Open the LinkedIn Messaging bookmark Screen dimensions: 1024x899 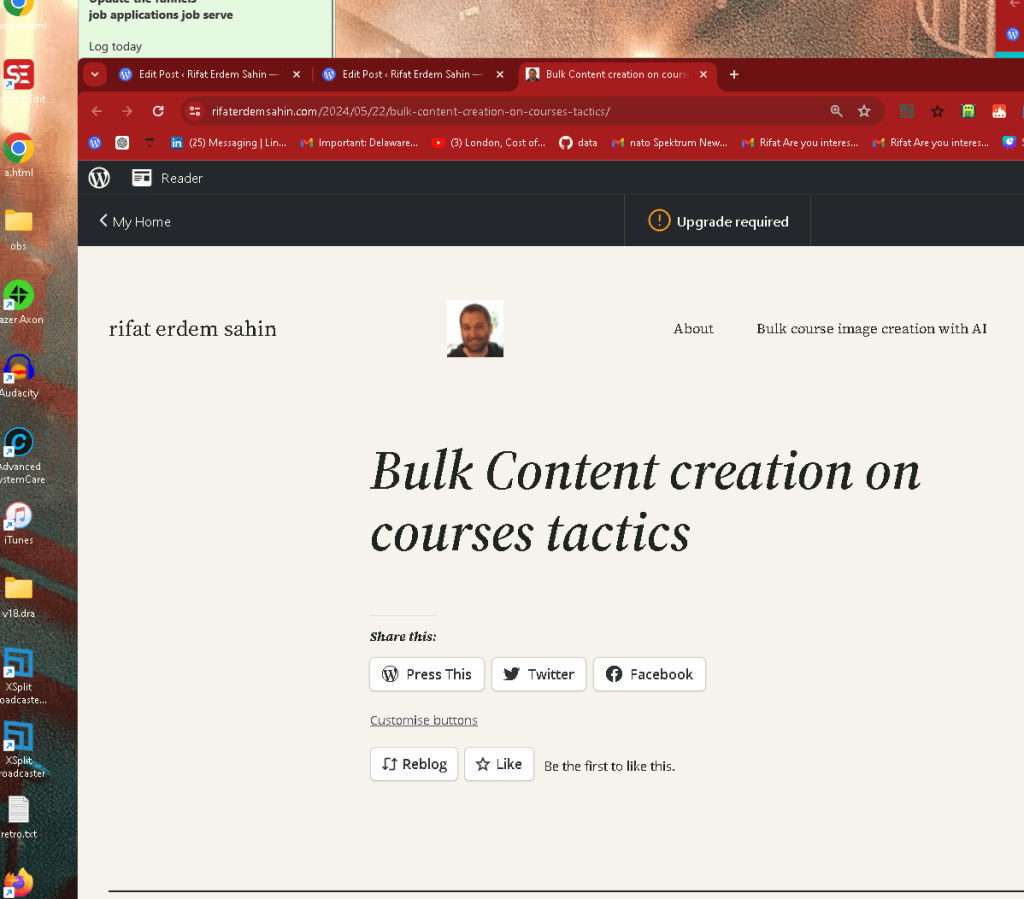(229, 142)
